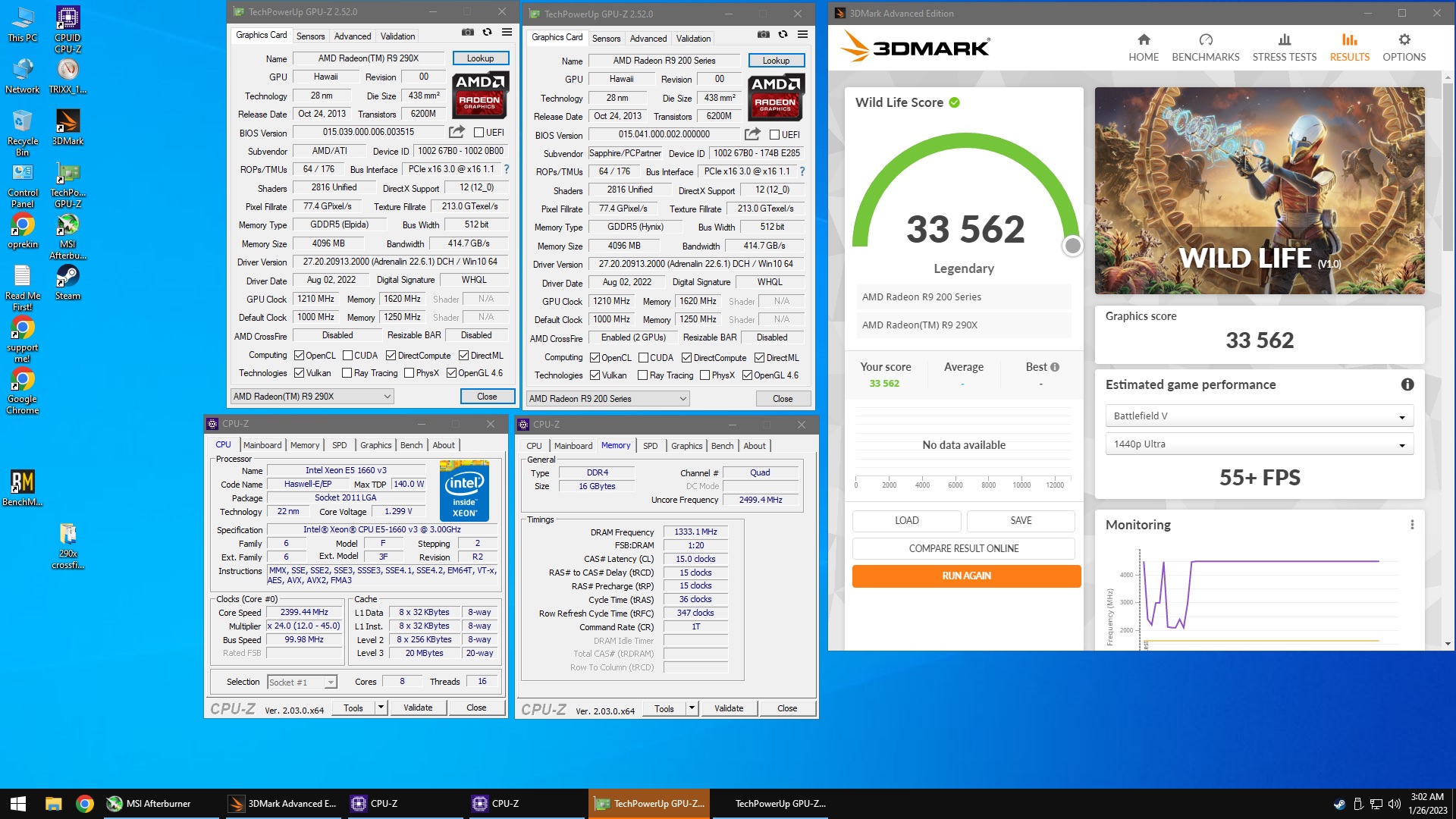The image size is (1456, 819).
Task: Click refresh icon in right GPU-Z window
Action: click(783, 35)
